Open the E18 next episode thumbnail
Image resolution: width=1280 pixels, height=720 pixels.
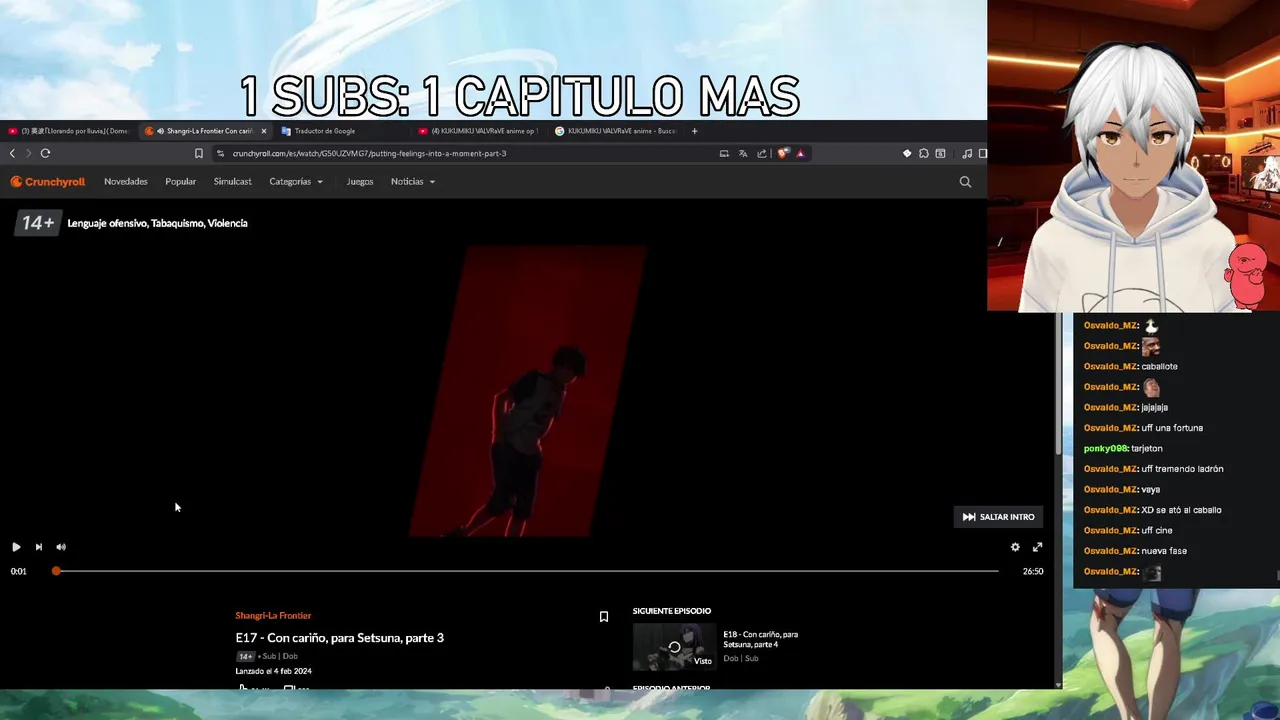[x=675, y=647]
